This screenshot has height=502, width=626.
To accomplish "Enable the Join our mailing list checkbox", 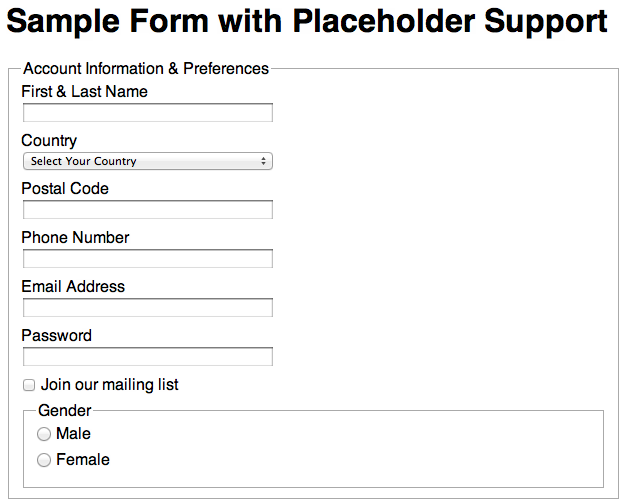I will (29, 385).
